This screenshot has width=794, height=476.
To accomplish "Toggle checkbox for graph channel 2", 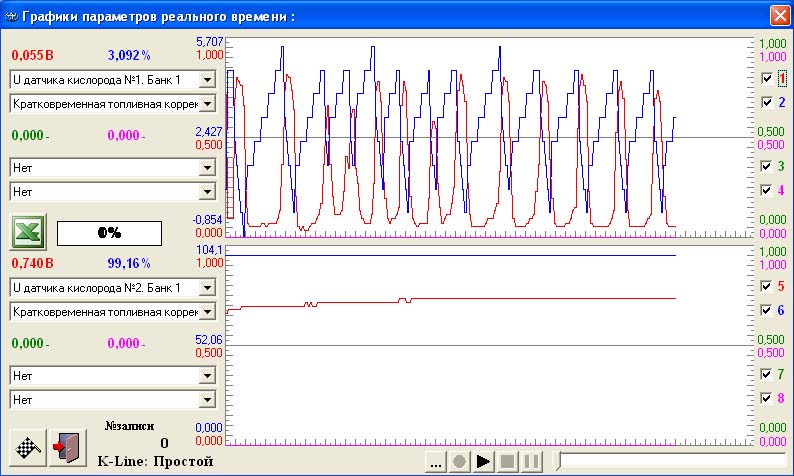I will pyautogui.click(x=766, y=102).
